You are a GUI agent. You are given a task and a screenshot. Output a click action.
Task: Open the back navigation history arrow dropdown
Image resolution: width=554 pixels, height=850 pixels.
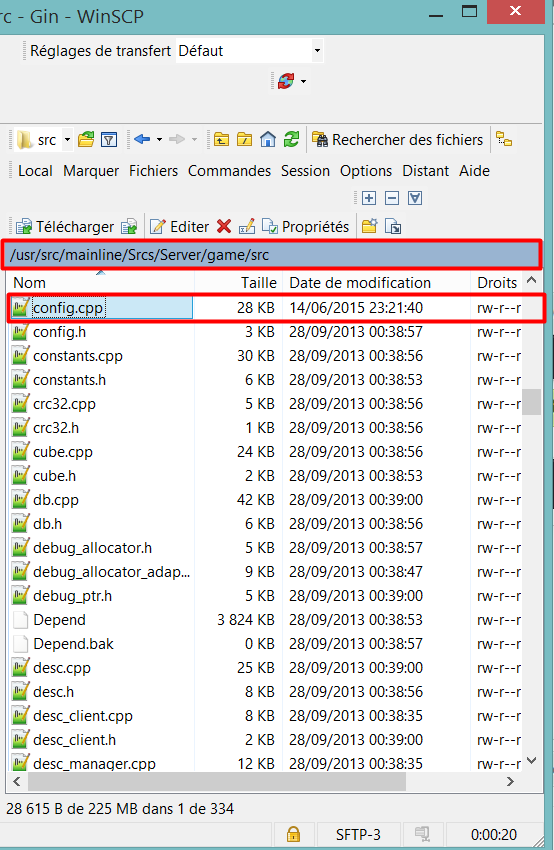[x=159, y=140]
